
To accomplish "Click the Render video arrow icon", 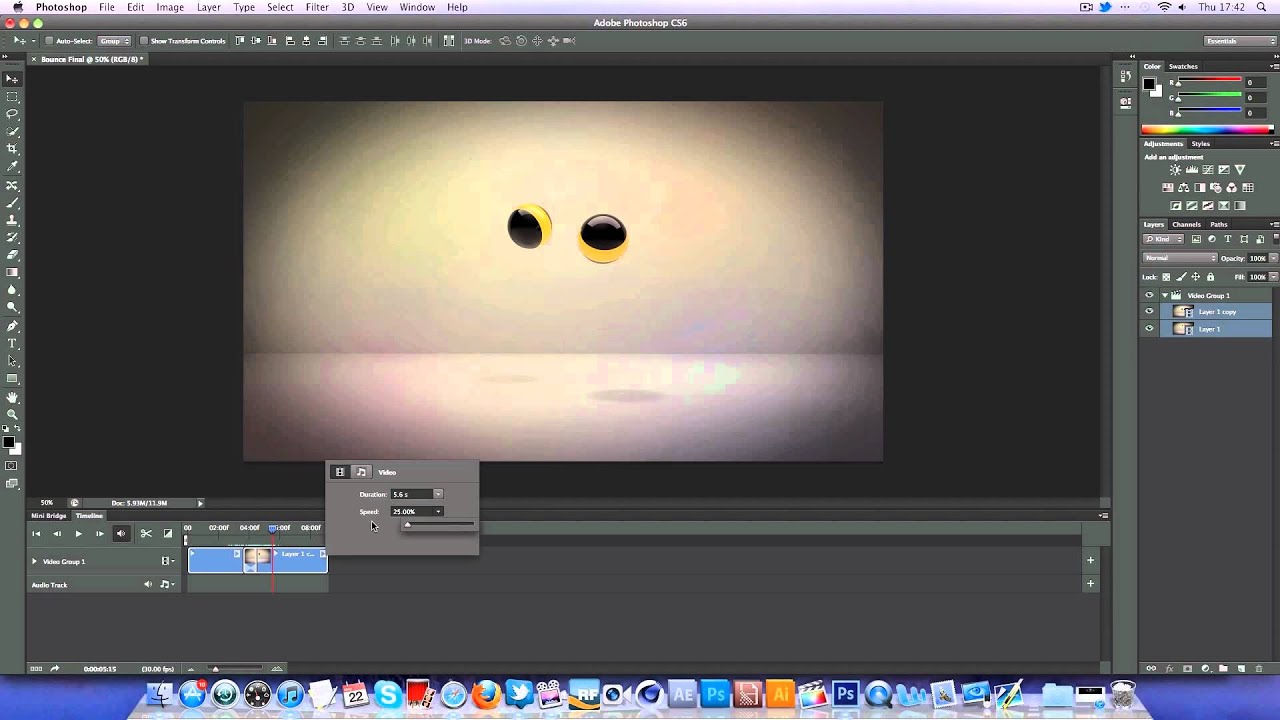I will (x=54, y=669).
